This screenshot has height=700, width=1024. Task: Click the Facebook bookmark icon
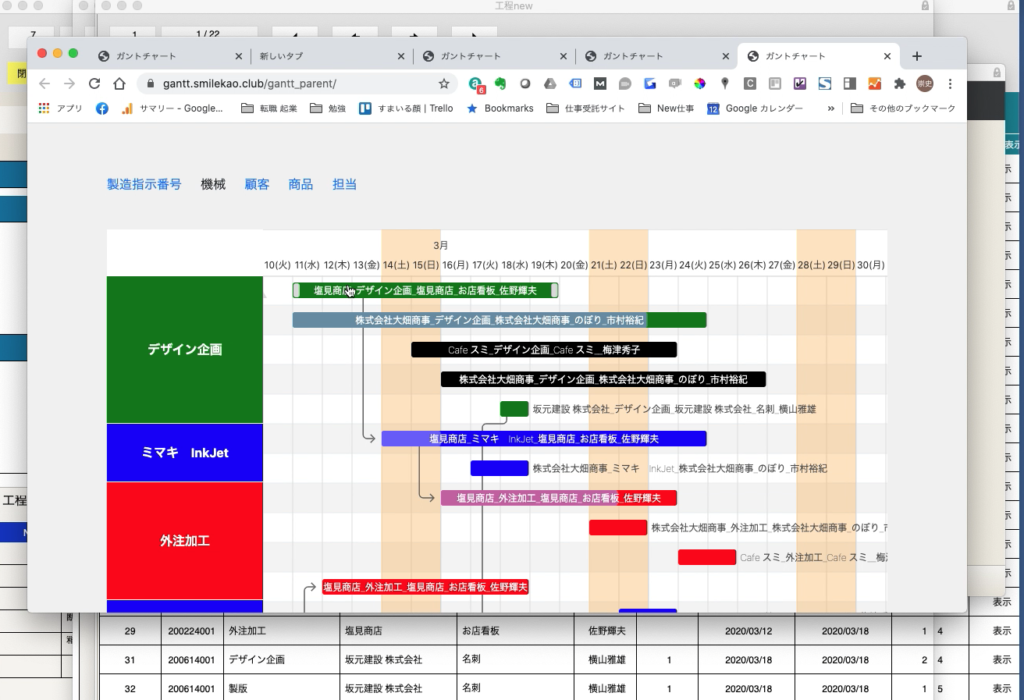101,107
